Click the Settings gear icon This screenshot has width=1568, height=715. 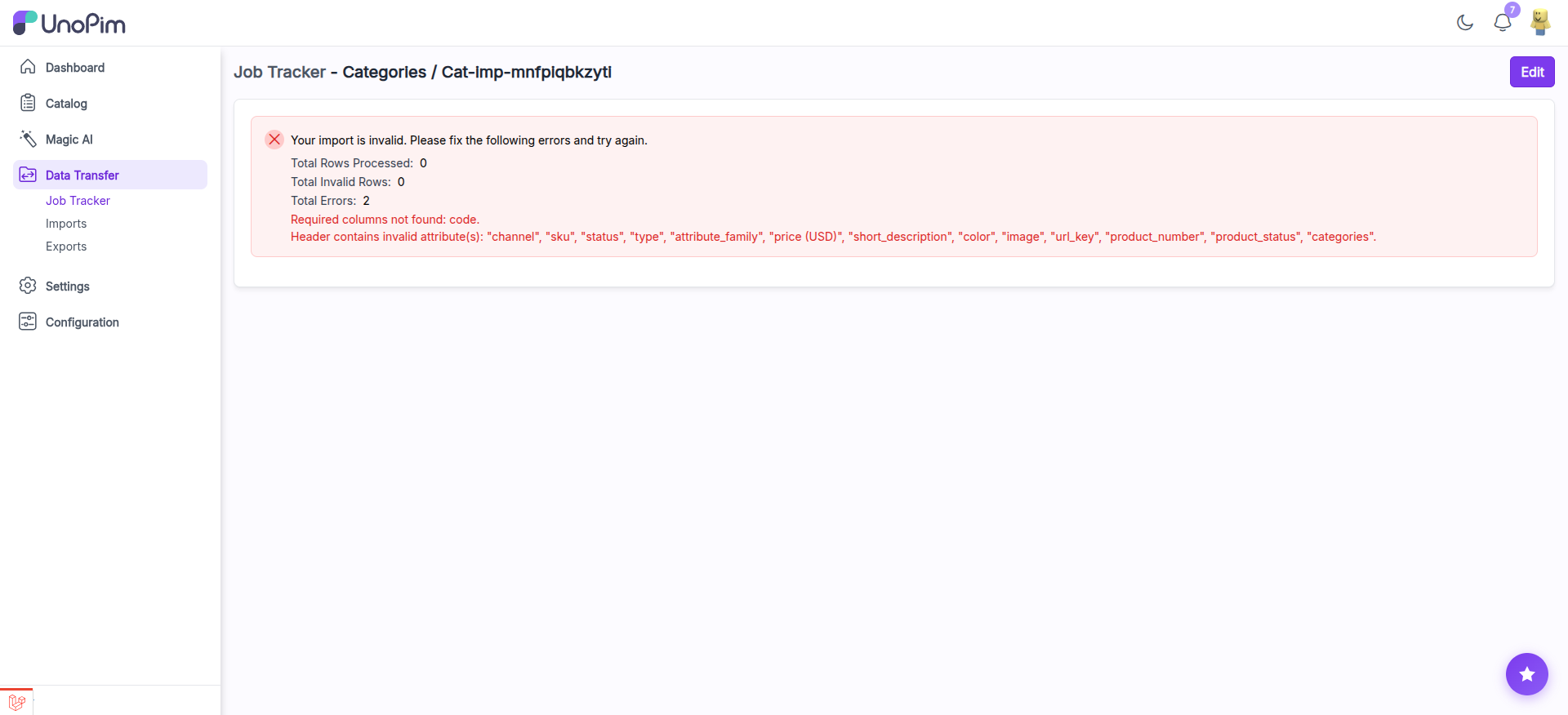[x=28, y=286]
